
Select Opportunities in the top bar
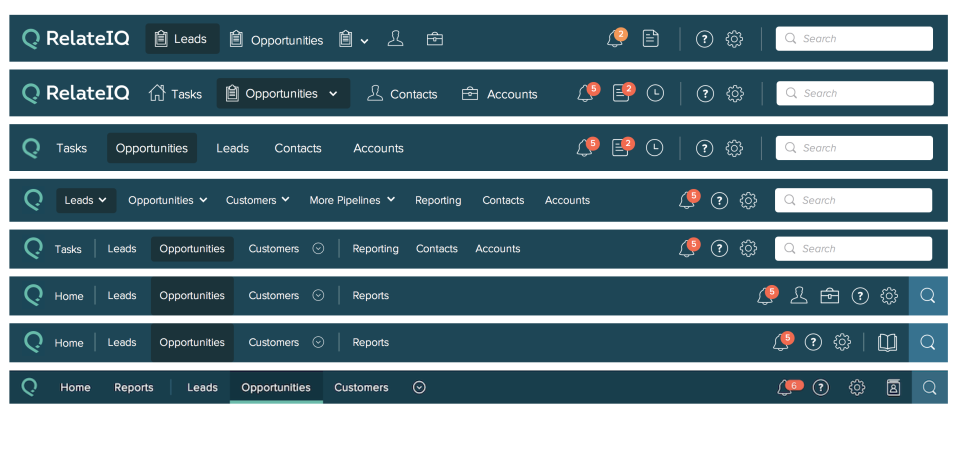[x=276, y=40]
